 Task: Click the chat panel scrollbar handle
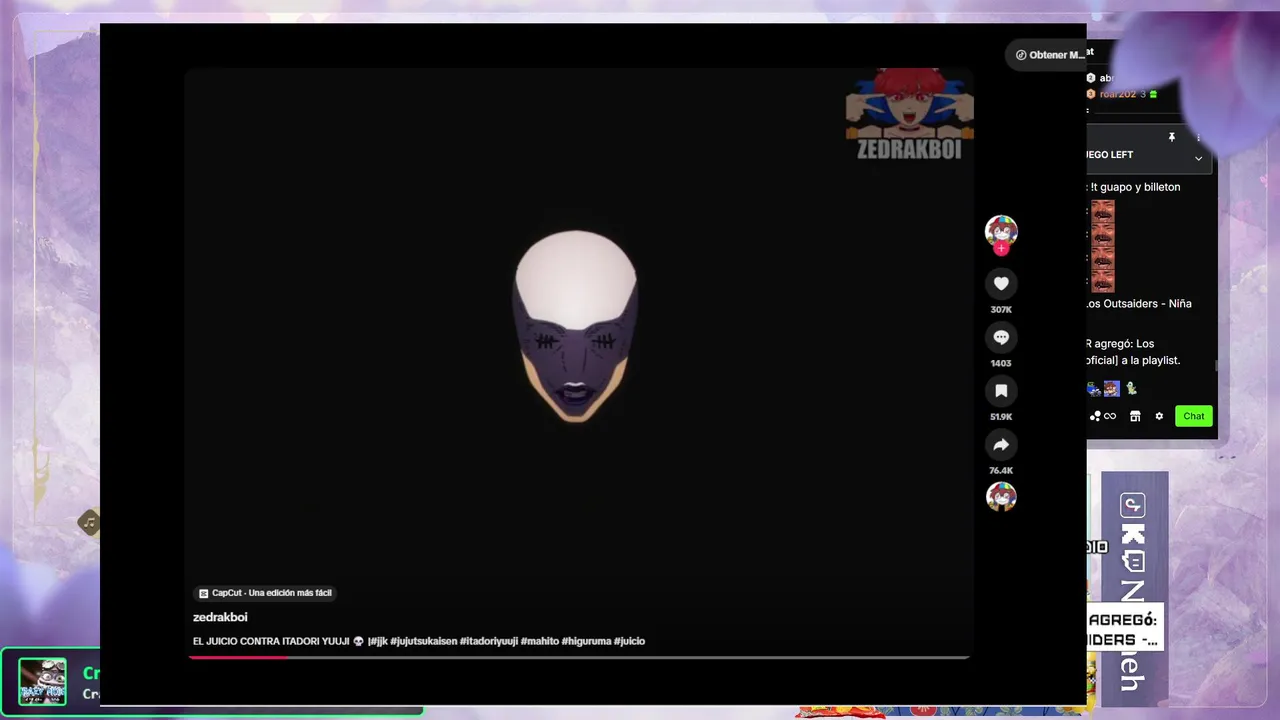[x=1216, y=366]
